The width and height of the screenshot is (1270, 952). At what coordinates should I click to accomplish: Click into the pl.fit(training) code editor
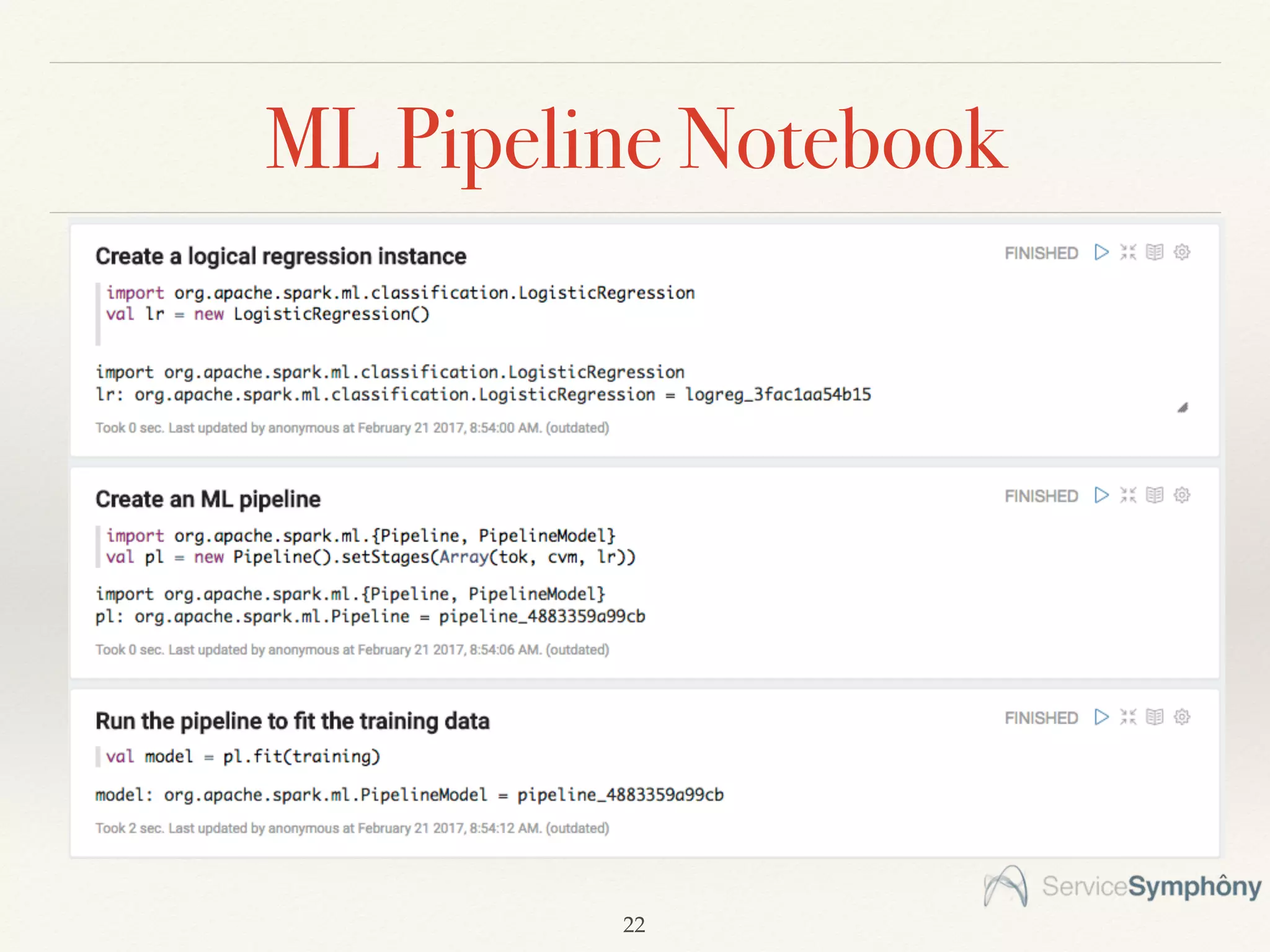point(243,757)
